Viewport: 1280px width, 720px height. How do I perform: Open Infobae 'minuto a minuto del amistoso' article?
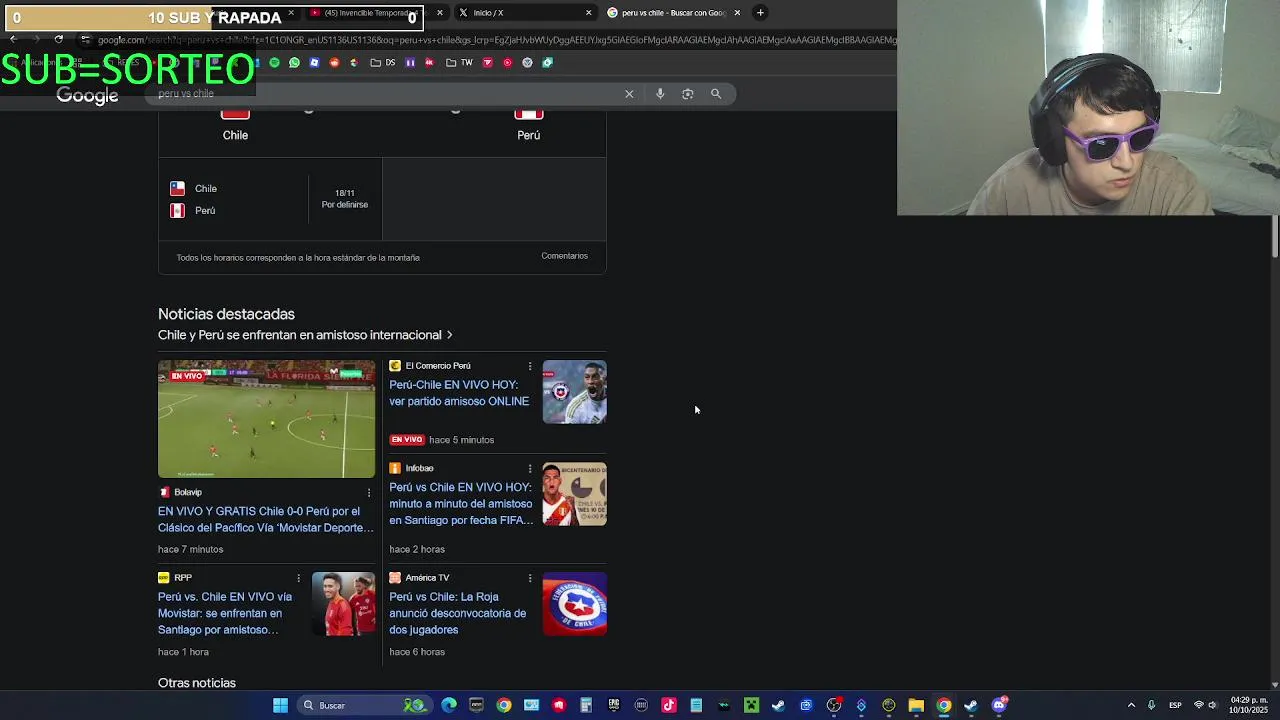point(461,504)
